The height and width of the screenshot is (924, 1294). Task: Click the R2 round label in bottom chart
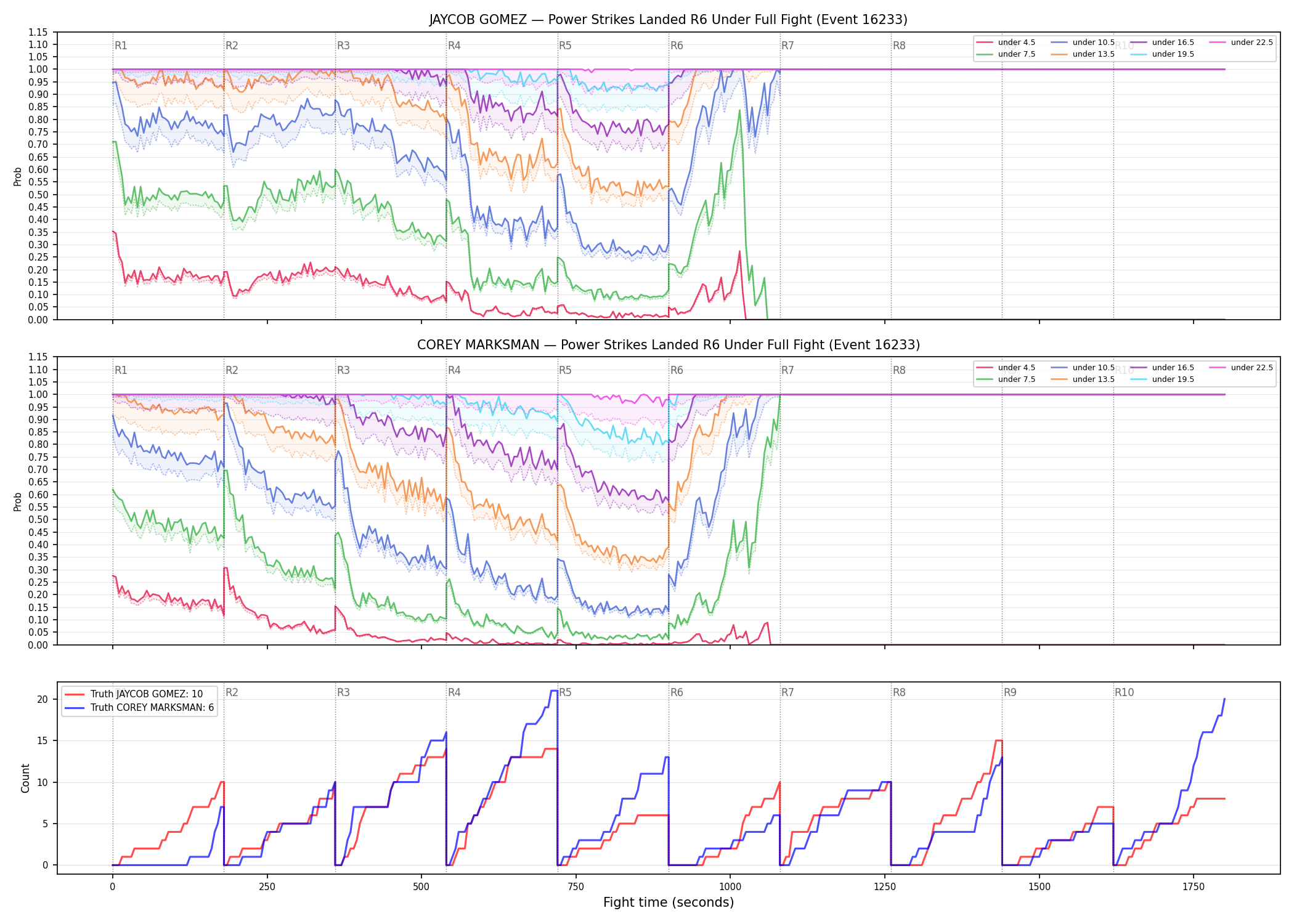click(232, 692)
